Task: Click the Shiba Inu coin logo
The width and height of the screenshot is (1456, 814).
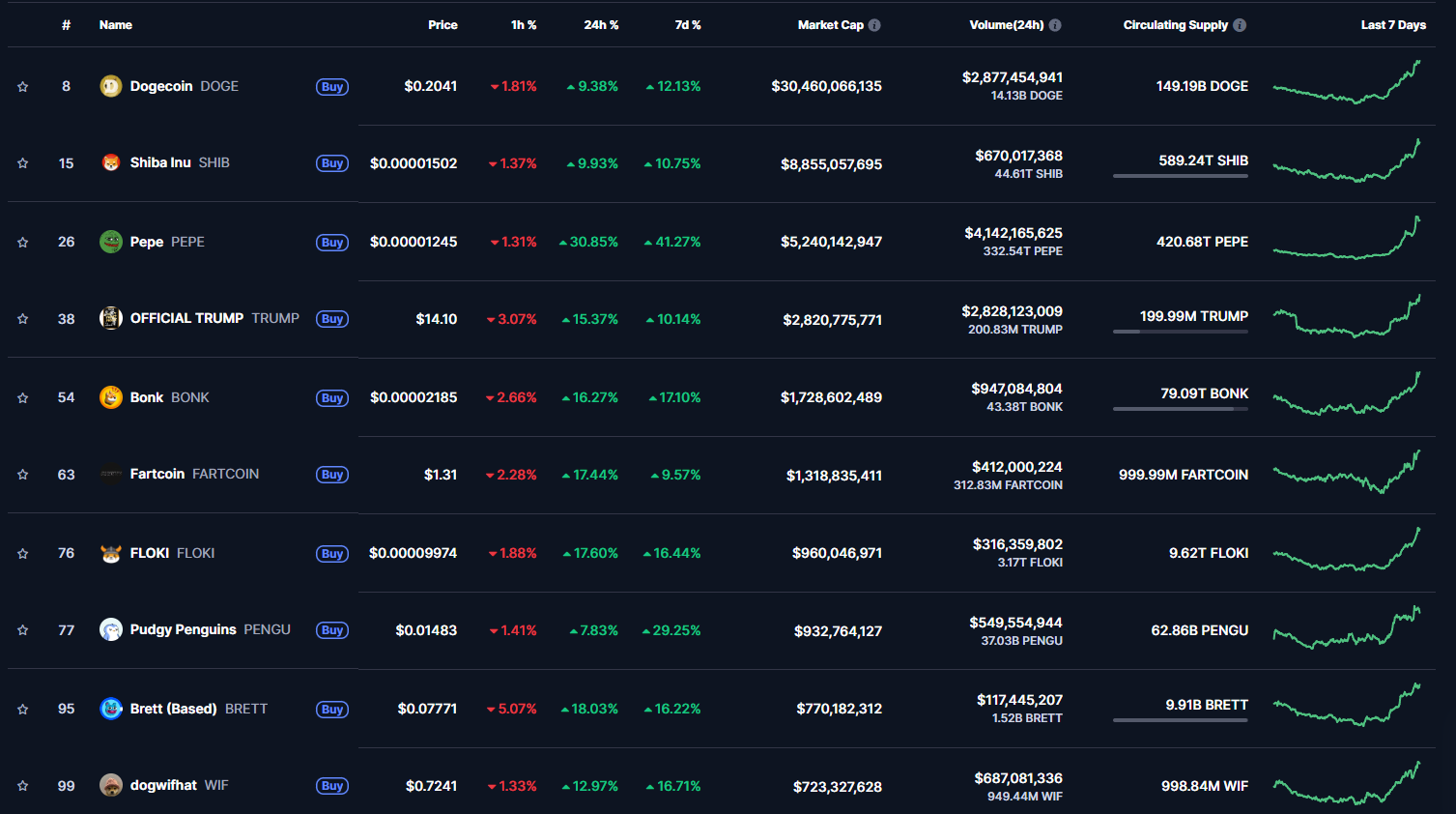Action: click(x=111, y=162)
